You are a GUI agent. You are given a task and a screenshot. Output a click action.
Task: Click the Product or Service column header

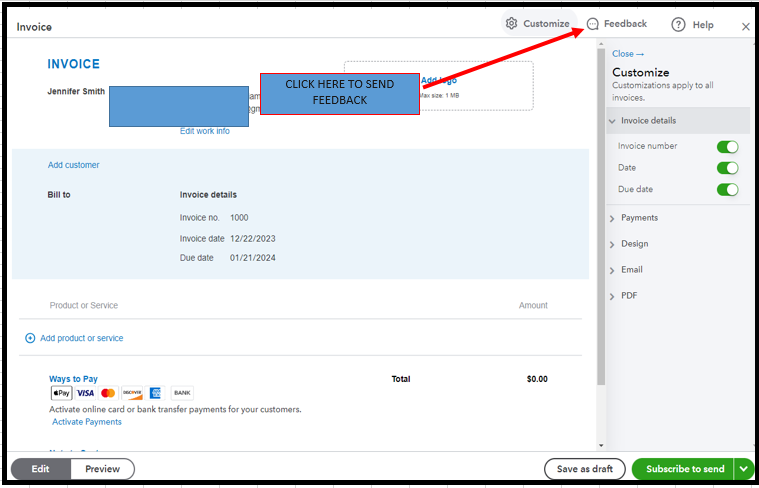coord(84,305)
